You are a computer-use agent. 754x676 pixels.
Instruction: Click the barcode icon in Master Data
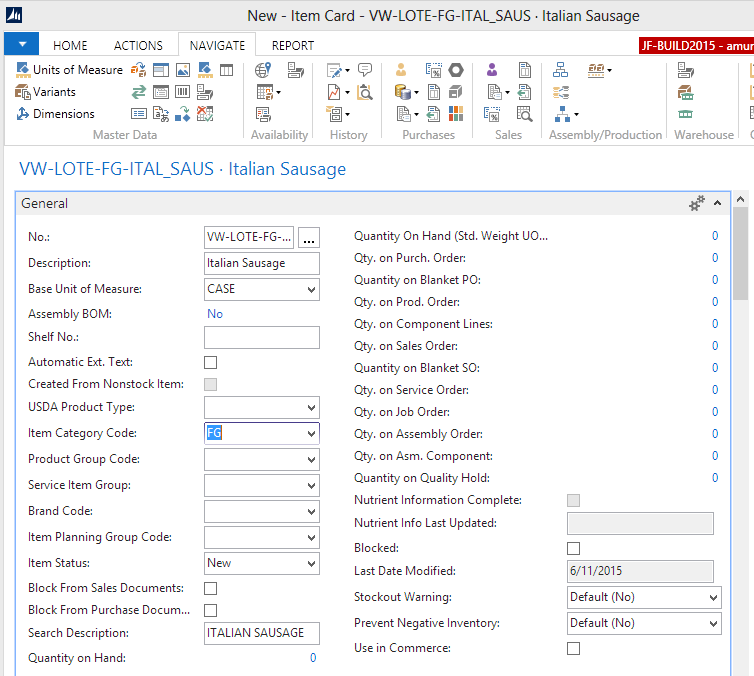[183, 92]
